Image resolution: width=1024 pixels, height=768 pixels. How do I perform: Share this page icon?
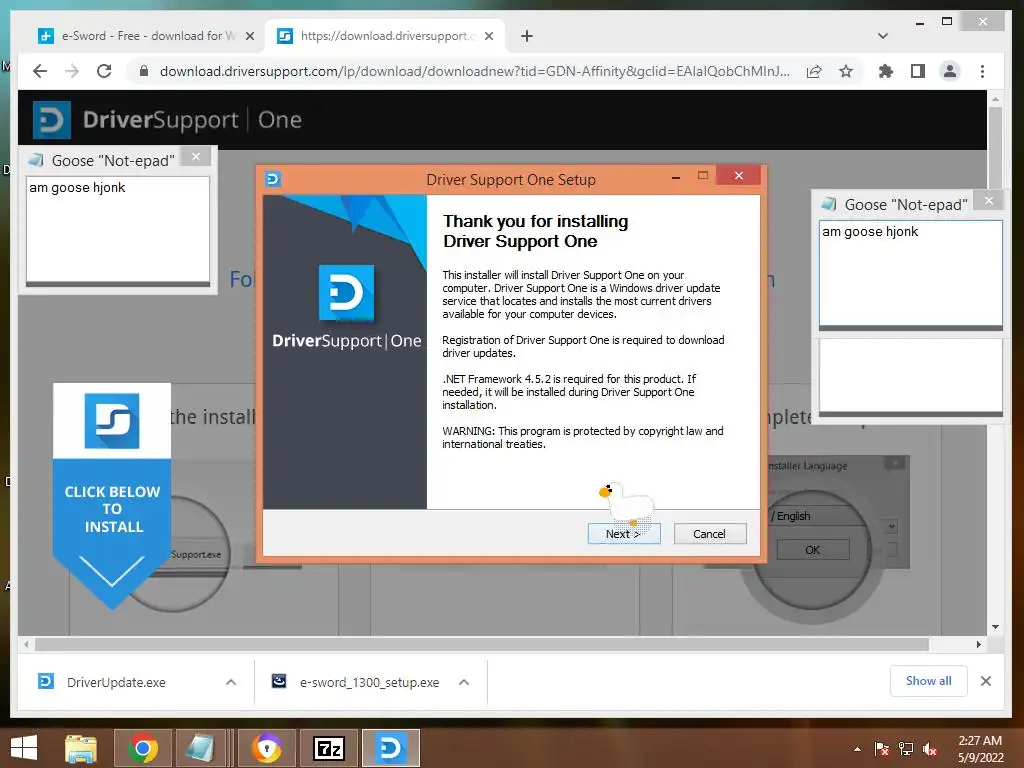click(x=814, y=71)
